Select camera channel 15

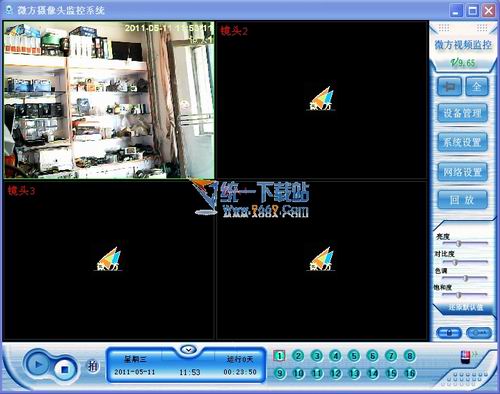391,373
